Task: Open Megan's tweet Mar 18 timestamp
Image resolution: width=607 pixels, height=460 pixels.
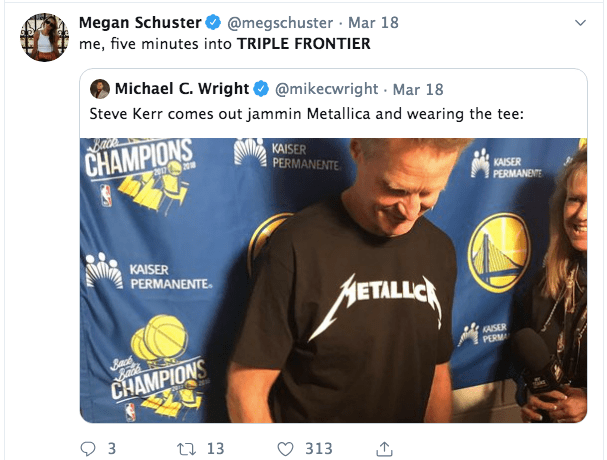Action: 361,23
